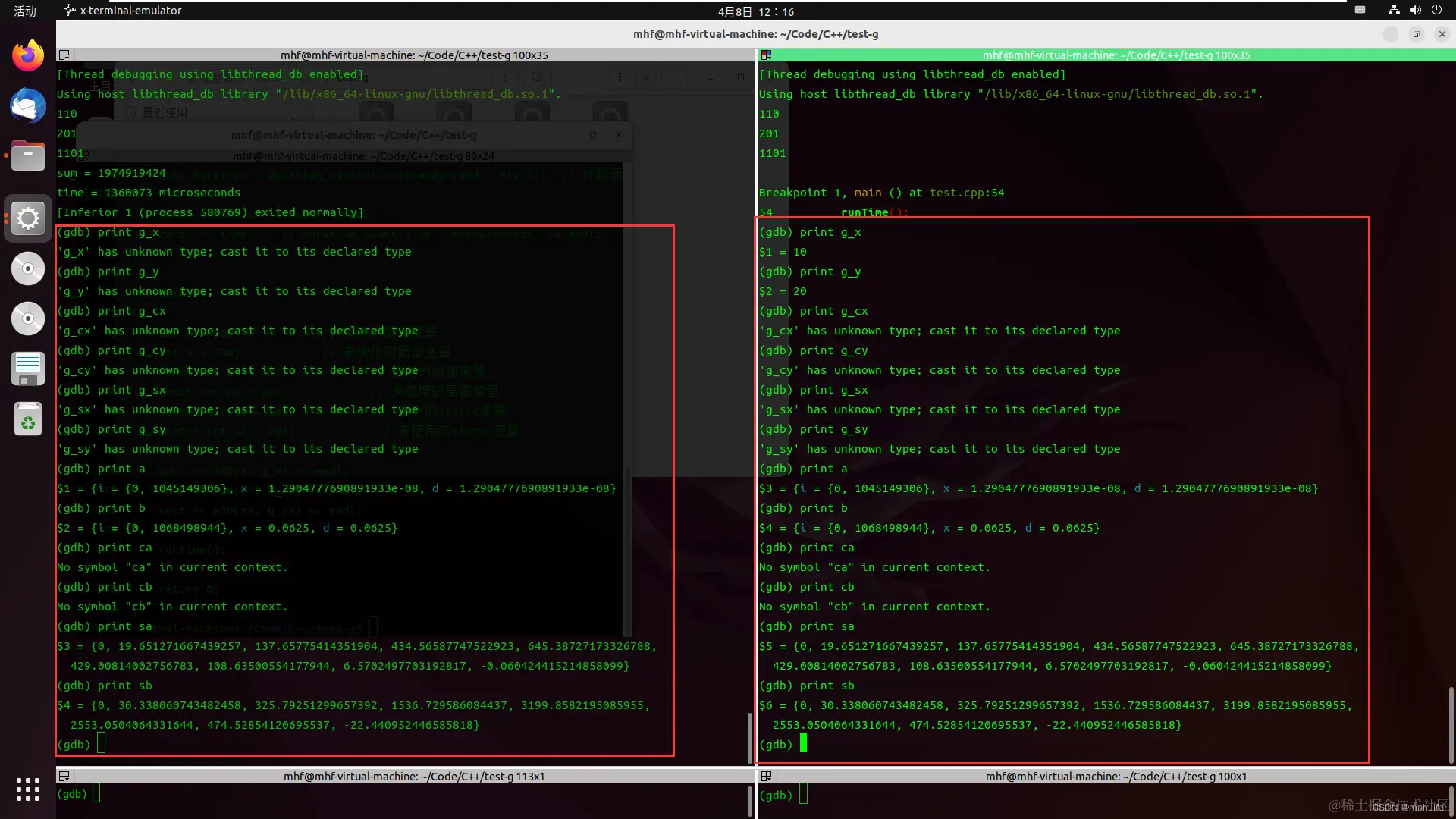The height and width of the screenshot is (819, 1456).
Task: Click the '$5 = {0, 19.651271667439257' line in the right pane
Action: coord(1059,646)
